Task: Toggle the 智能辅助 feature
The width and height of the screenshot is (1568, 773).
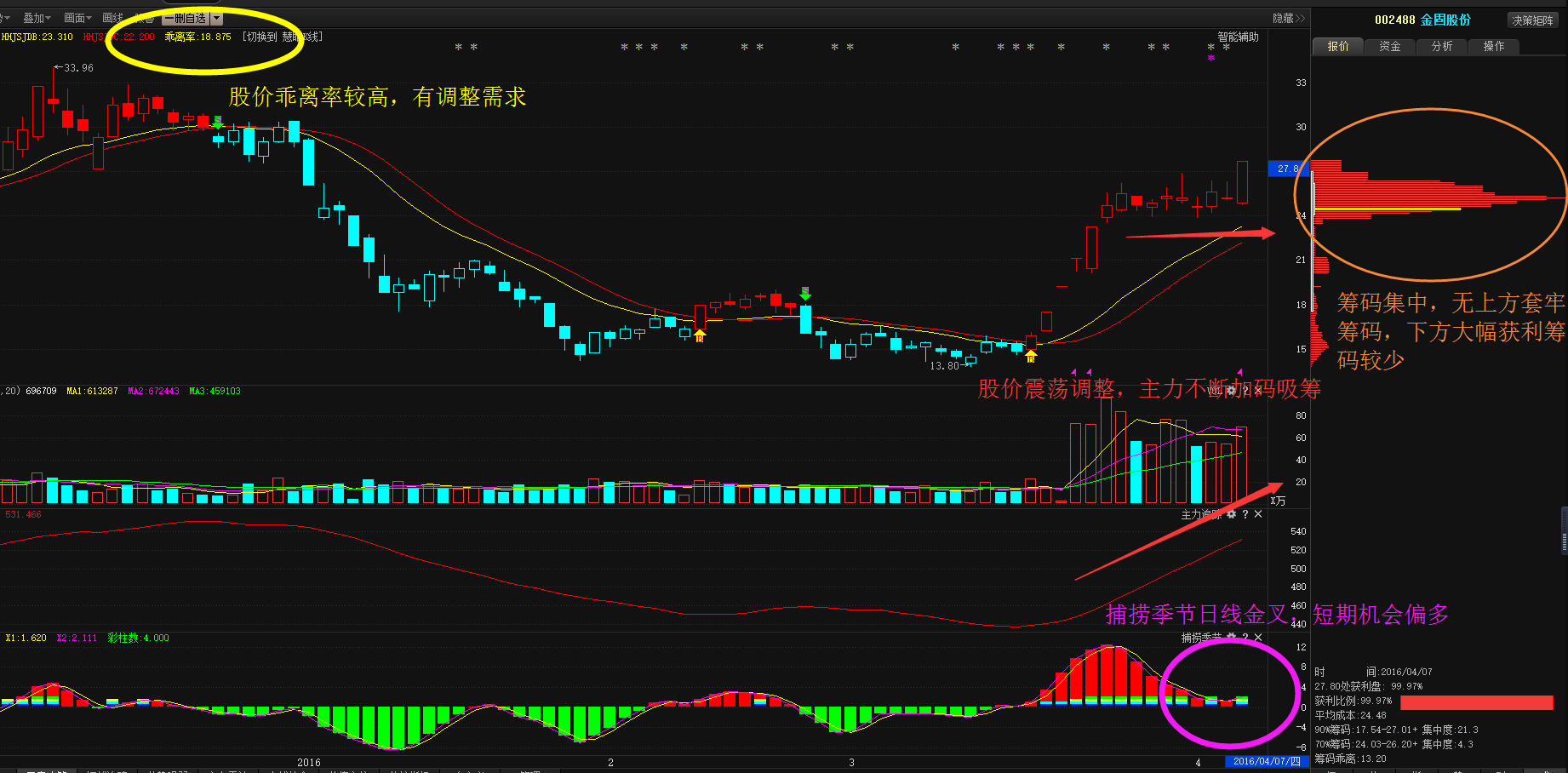Action: [1238, 37]
